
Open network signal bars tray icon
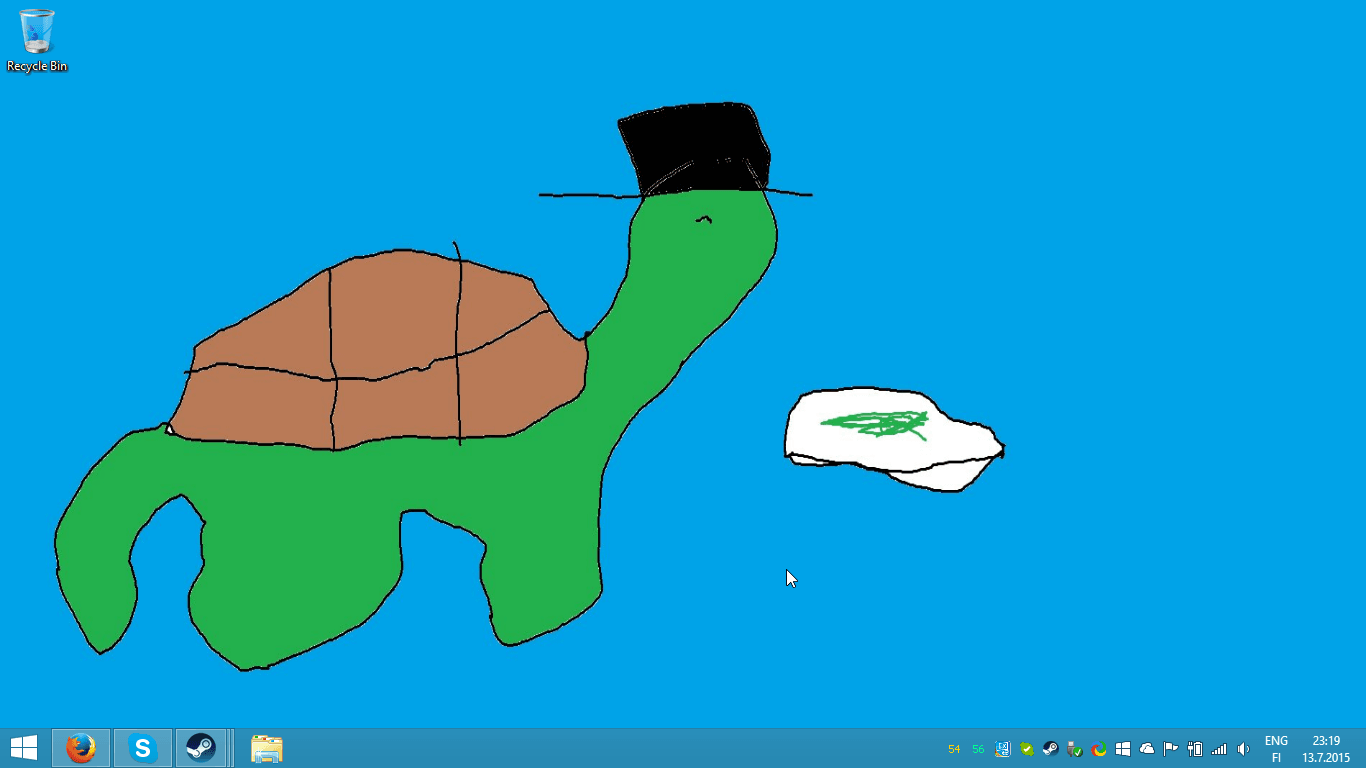(x=1219, y=749)
